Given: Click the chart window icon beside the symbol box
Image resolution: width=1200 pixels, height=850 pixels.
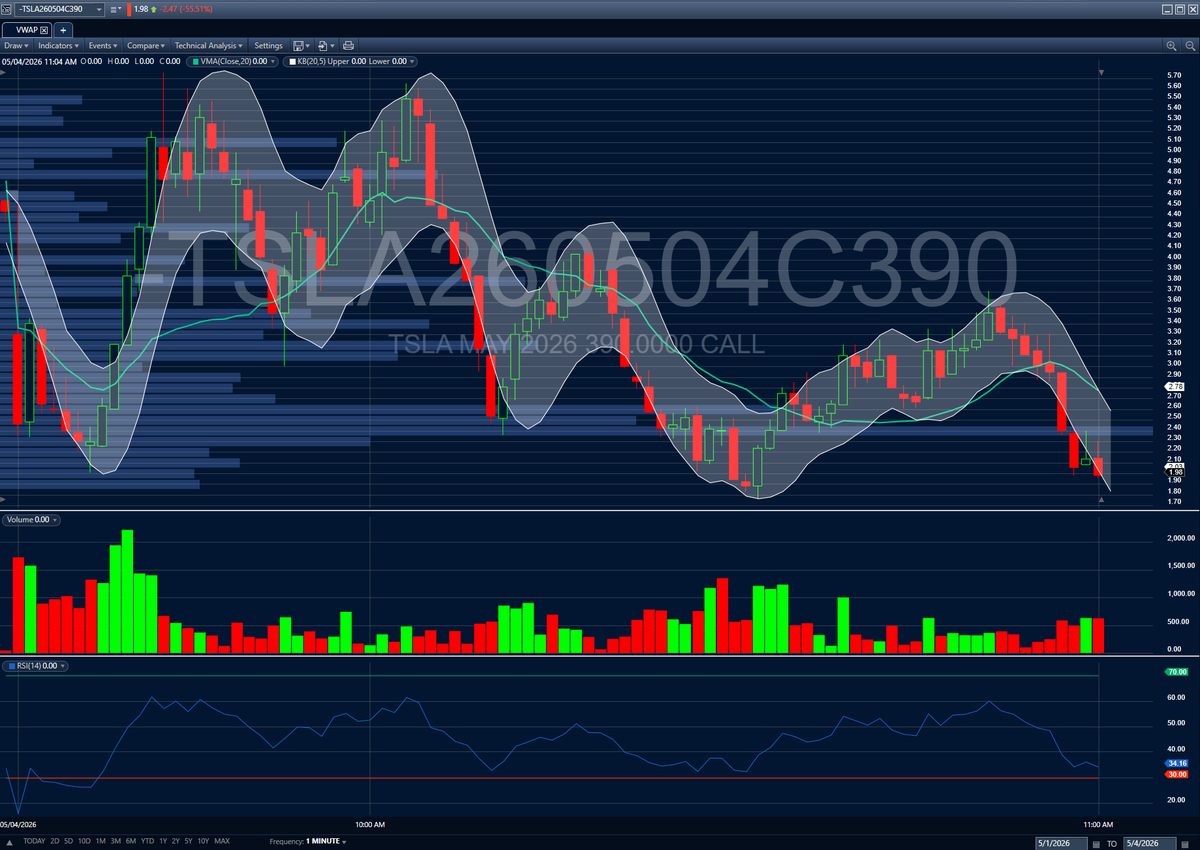Looking at the screenshot, I should click(x=6, y=9).
